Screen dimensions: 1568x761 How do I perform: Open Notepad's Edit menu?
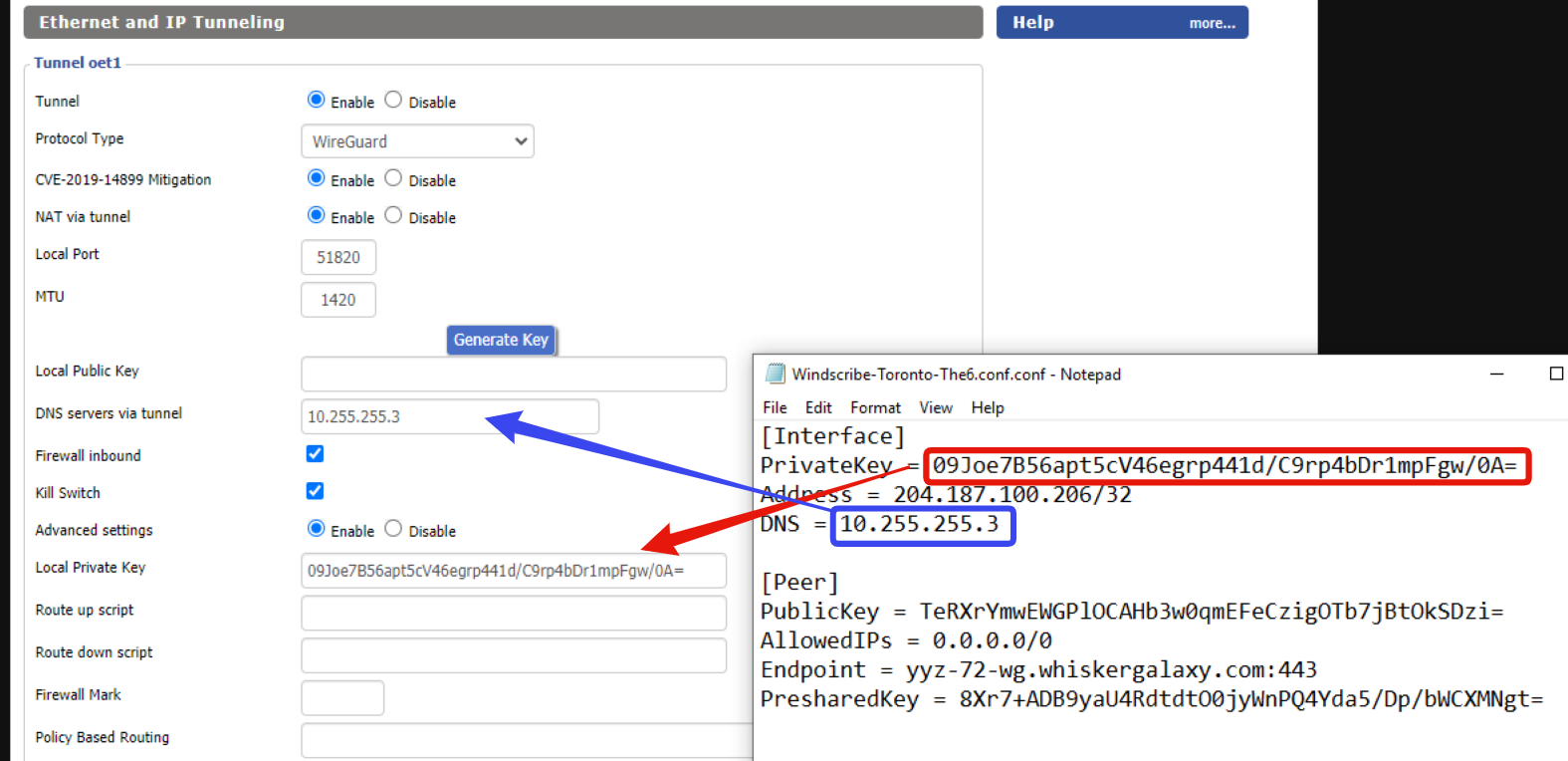[x=818, y=407]
